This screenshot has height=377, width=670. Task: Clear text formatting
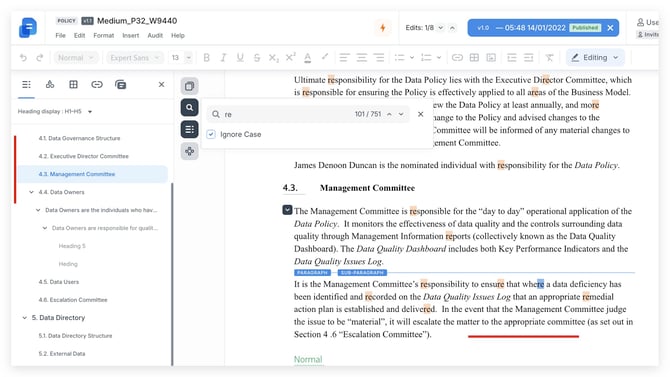click(550, 58)
